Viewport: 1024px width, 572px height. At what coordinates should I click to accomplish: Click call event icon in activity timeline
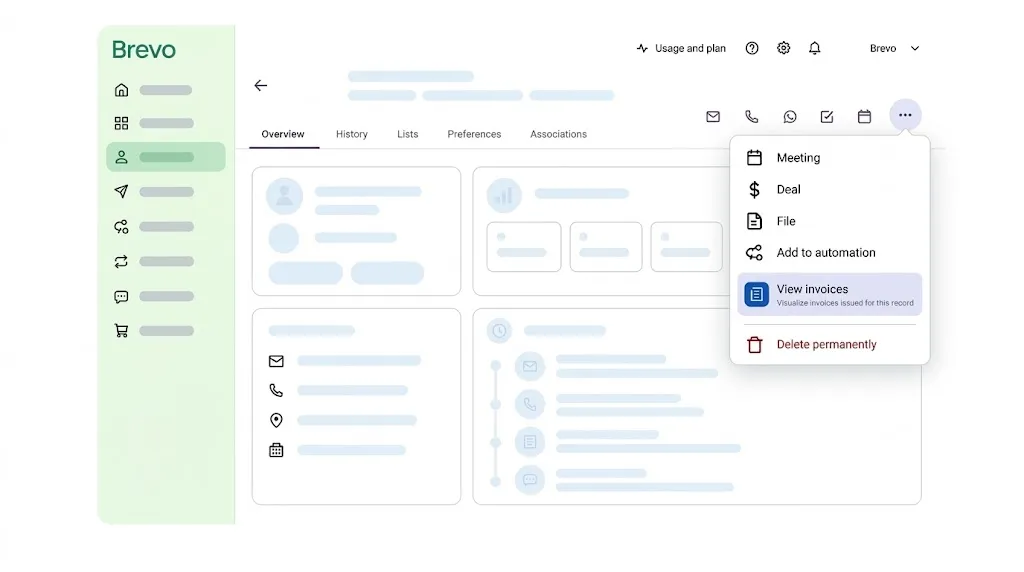click(530, 404)
